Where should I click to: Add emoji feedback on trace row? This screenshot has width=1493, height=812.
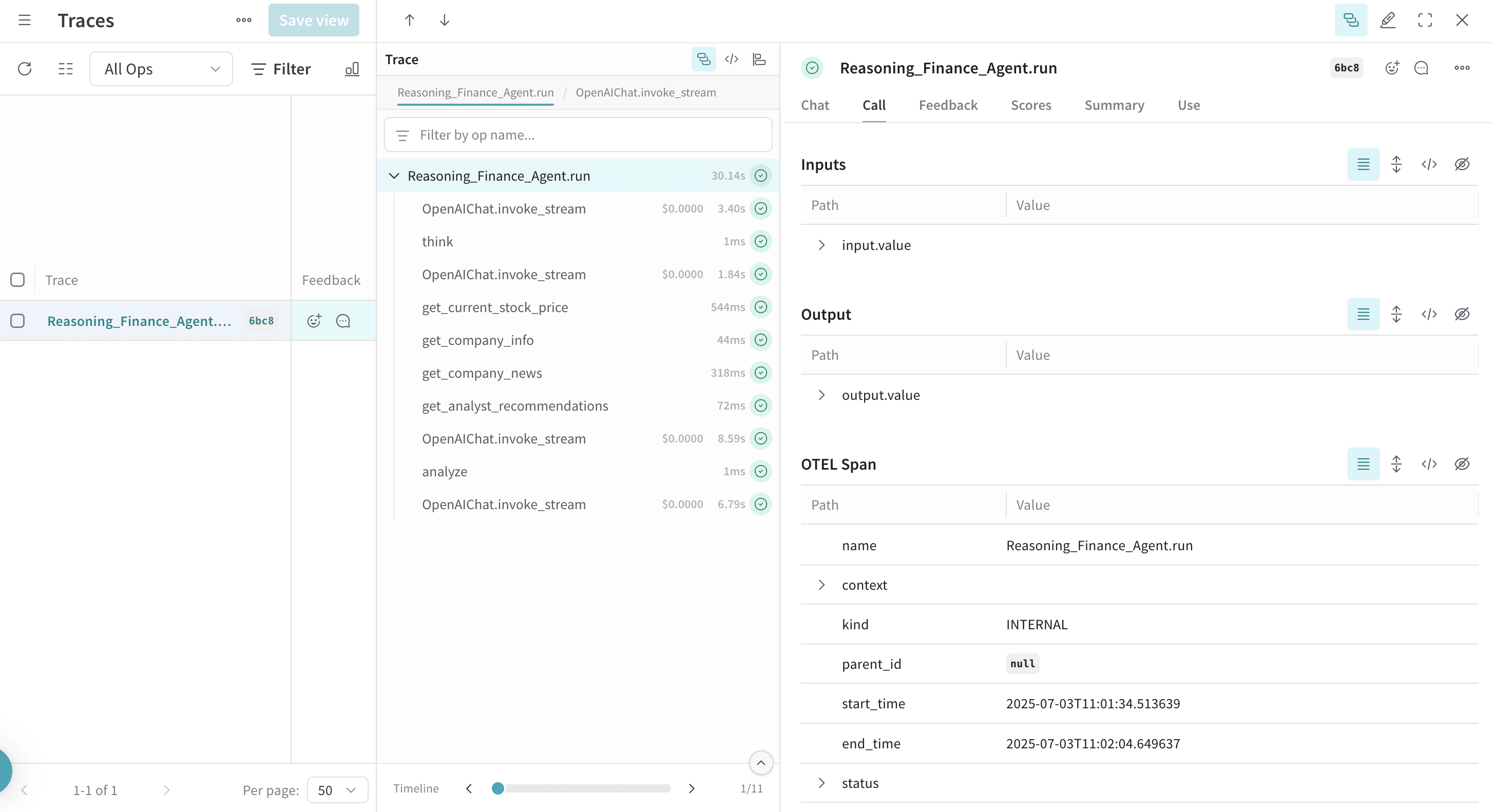pos(314,320)
